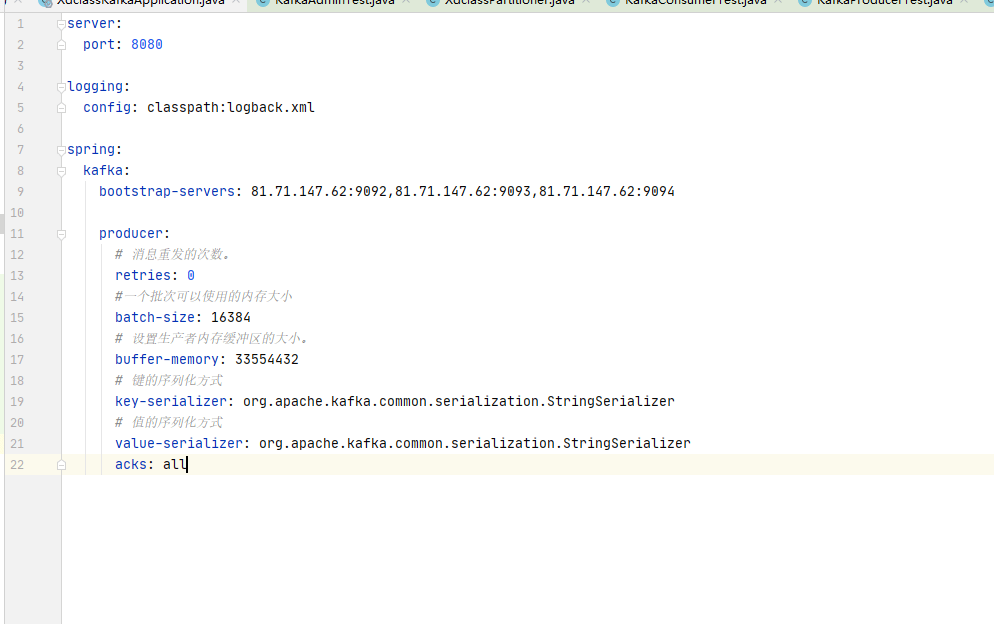Click the buffer-memory key
The image size is (994, 624).
click(x=167, y=359)
